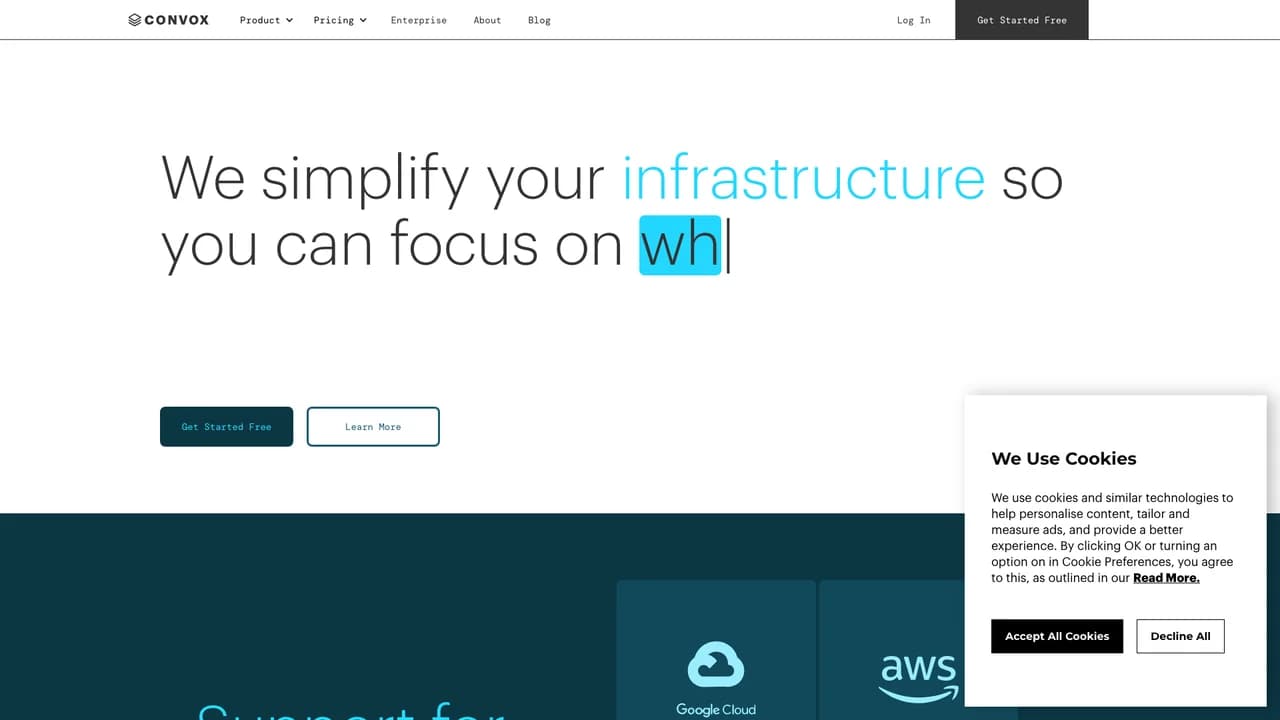Click the 'We Use Cookies' heading
The image size is (1280, 720).
1064,459
